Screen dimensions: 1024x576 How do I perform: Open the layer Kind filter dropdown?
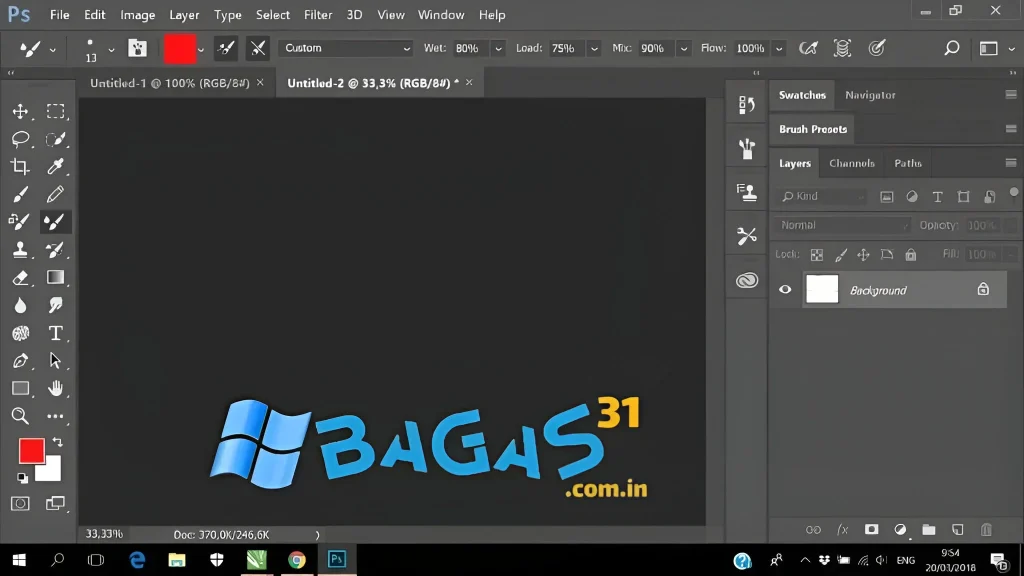click(823, 197)
